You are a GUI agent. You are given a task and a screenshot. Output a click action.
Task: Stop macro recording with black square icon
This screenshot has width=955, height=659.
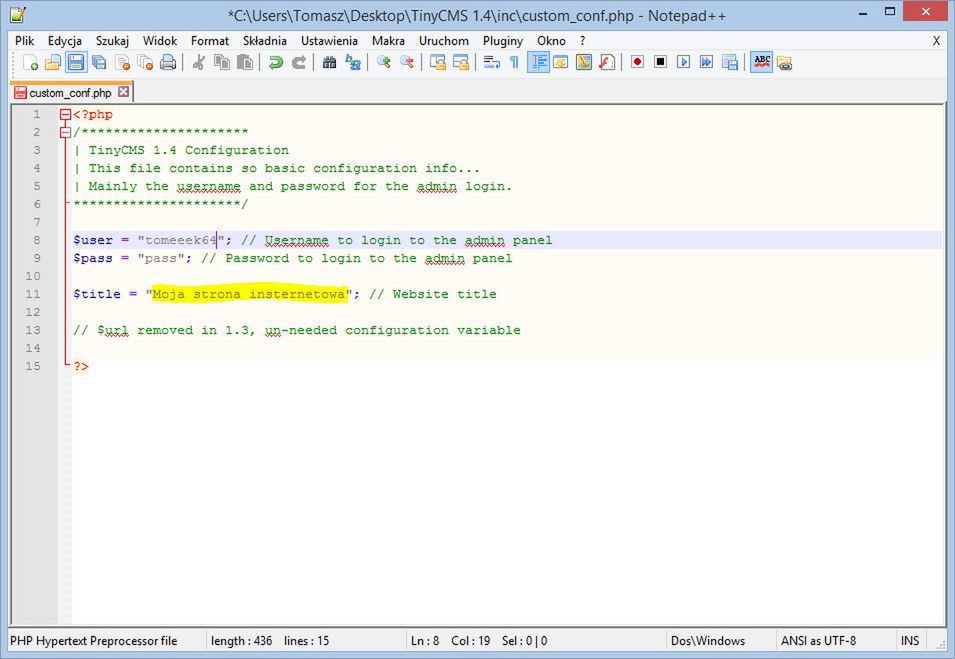[660, 62]
